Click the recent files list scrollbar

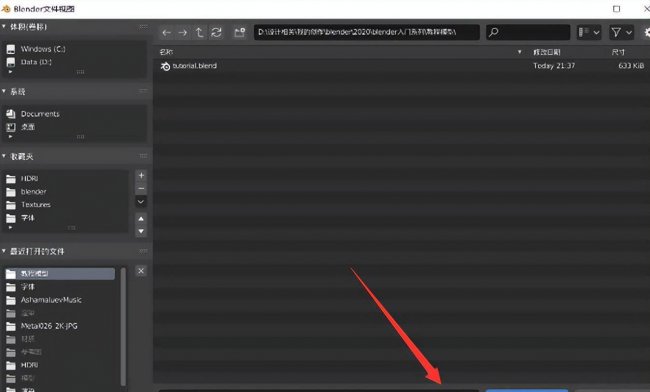click(123, 327)
